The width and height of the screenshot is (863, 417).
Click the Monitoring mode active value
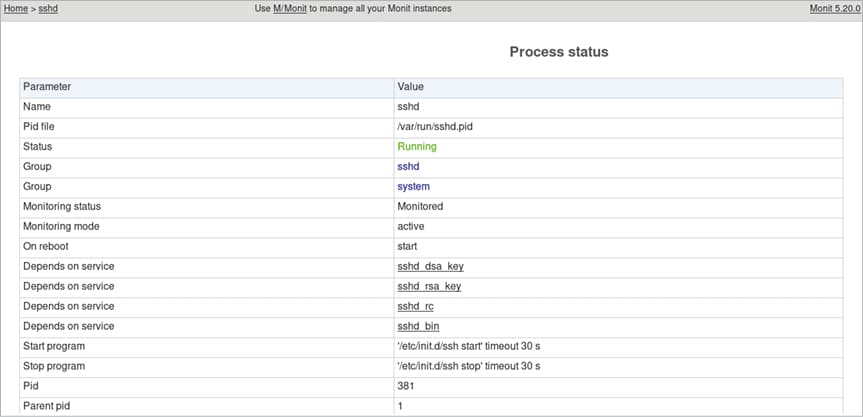[411, 226]
